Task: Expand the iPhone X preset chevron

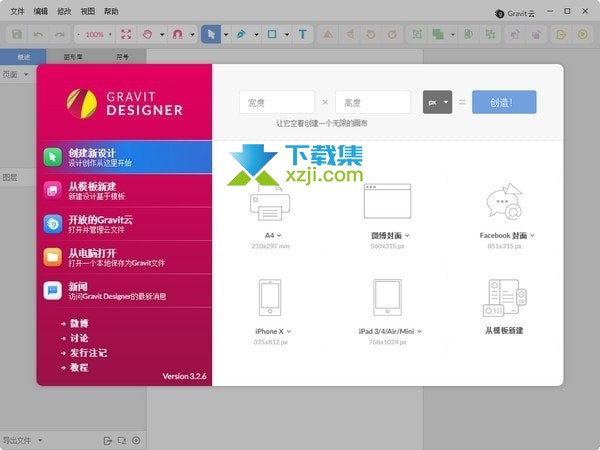Action: point(289,331)
